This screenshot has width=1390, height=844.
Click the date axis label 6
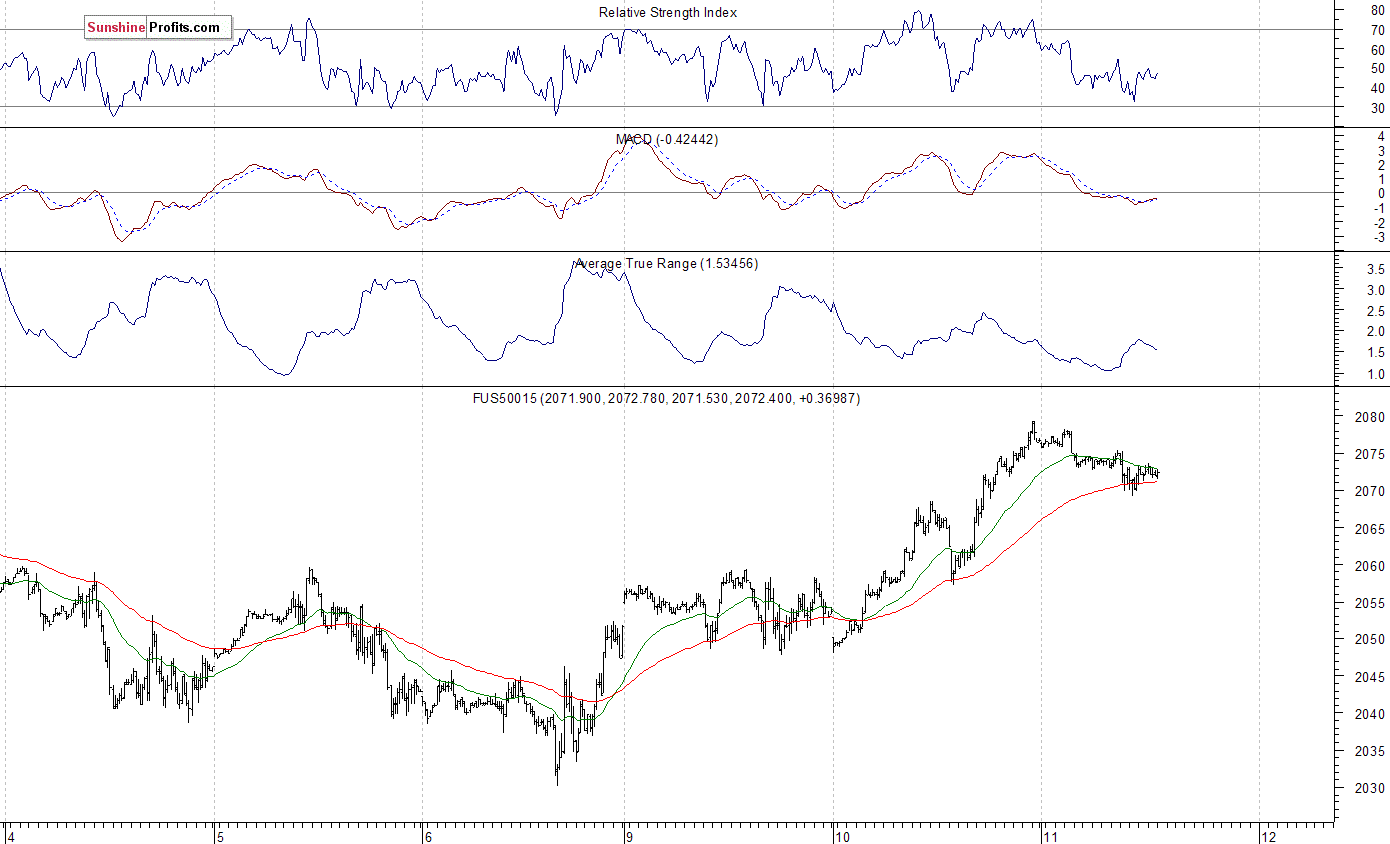pos(427,836)
